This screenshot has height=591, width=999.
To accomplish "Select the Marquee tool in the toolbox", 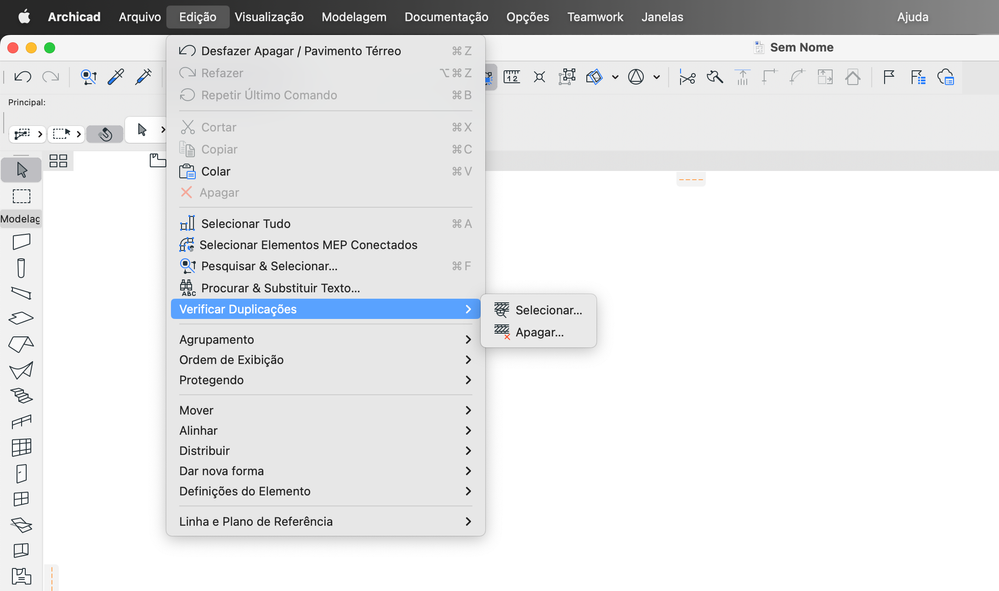I will (21, 196).
